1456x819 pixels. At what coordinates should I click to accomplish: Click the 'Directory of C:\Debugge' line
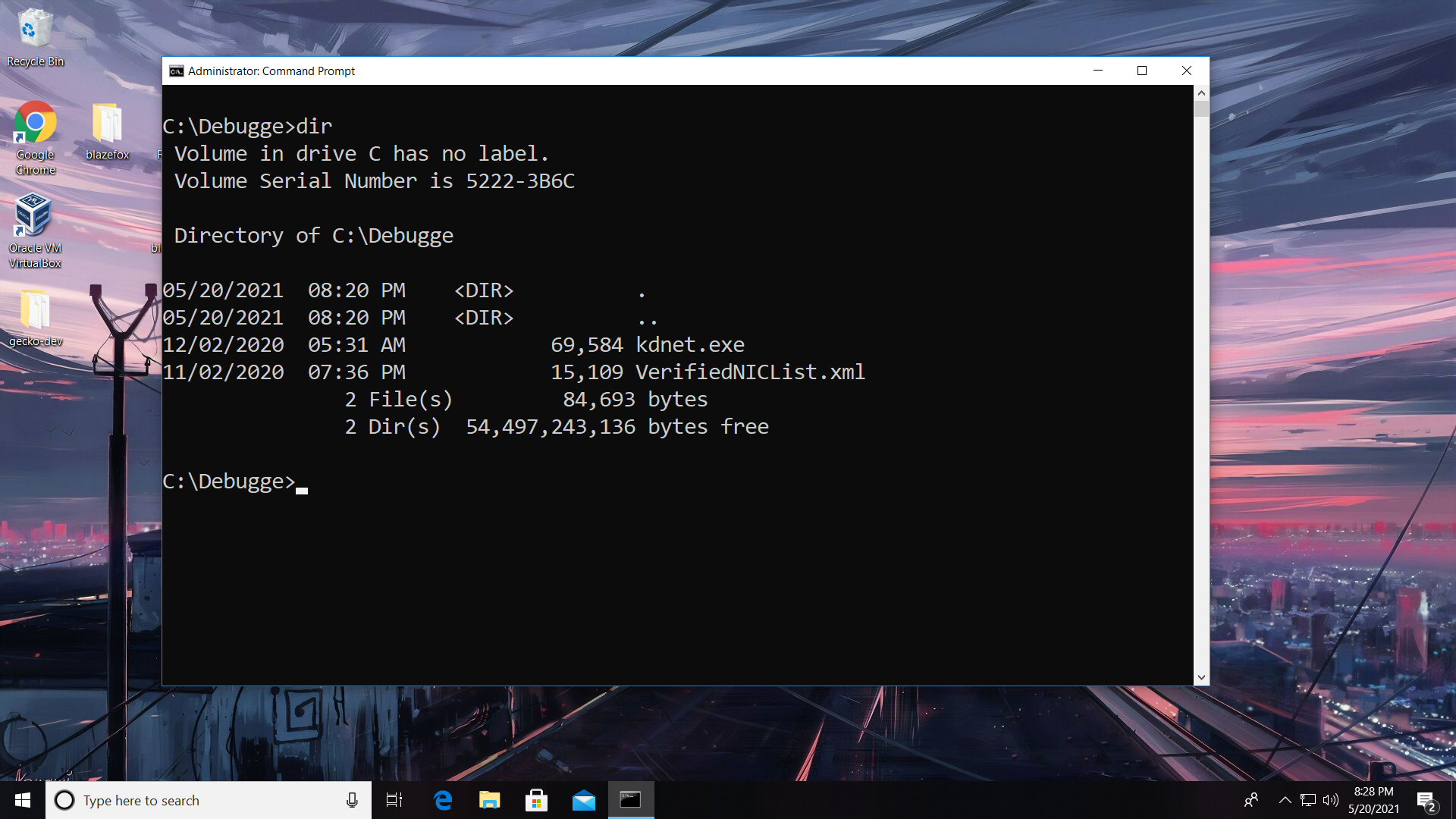[314, 236]
